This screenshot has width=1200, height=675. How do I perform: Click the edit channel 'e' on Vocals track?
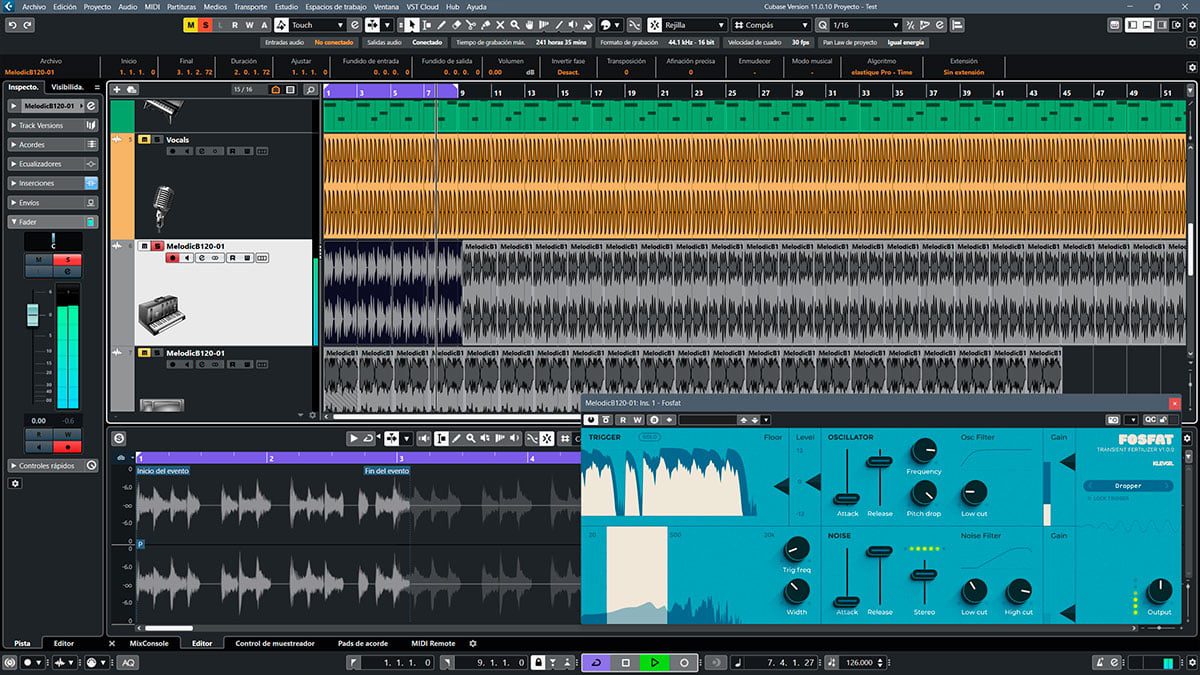tap(202, 152)
